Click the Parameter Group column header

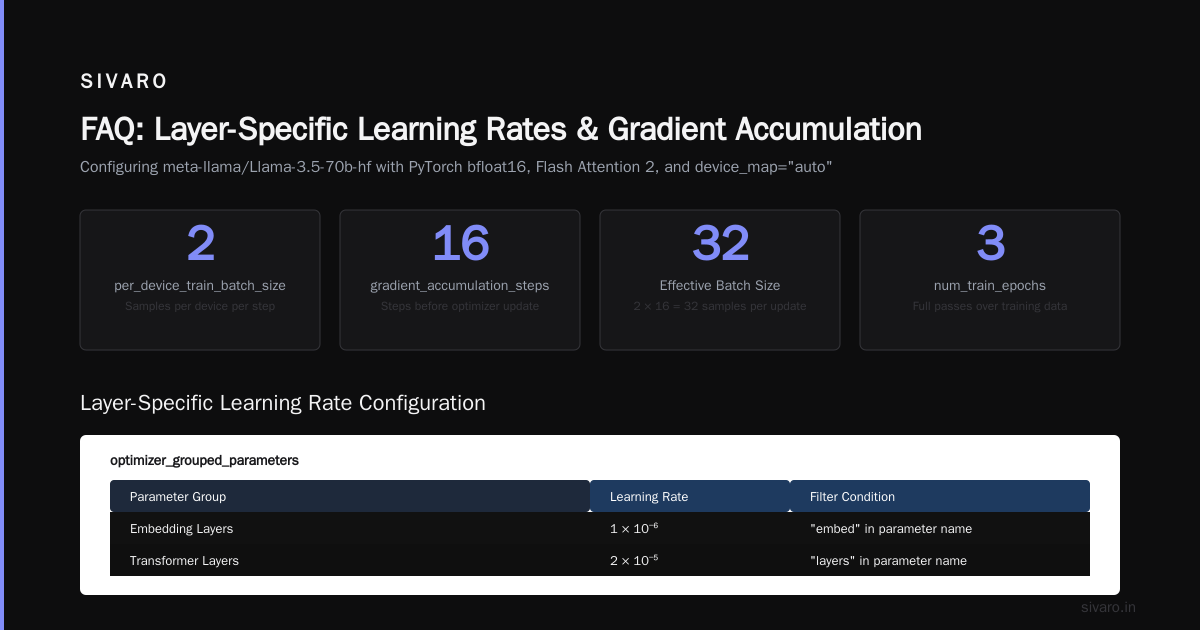[x=350, y=496]
